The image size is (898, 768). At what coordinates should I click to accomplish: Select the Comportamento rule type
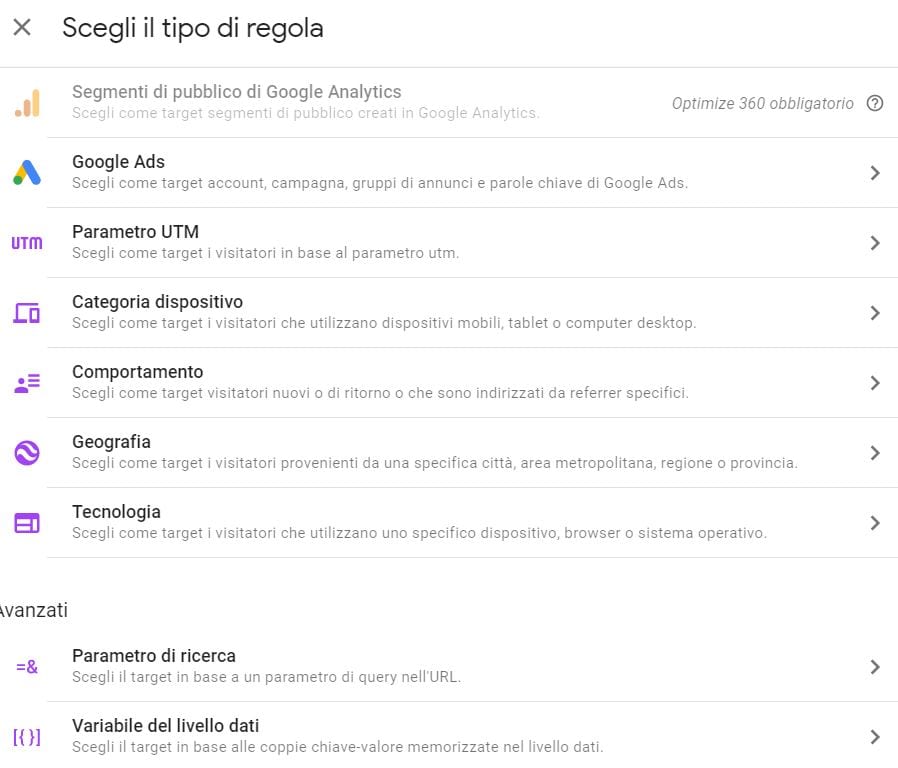point(138,372)
